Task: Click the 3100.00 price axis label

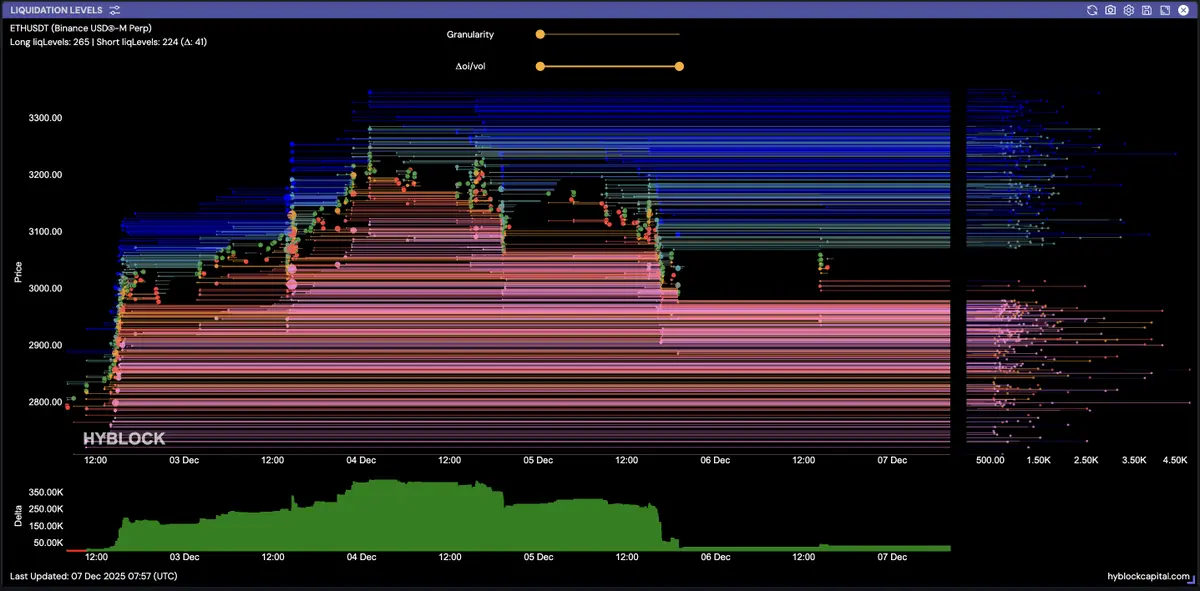Action: tap(46, 232)
